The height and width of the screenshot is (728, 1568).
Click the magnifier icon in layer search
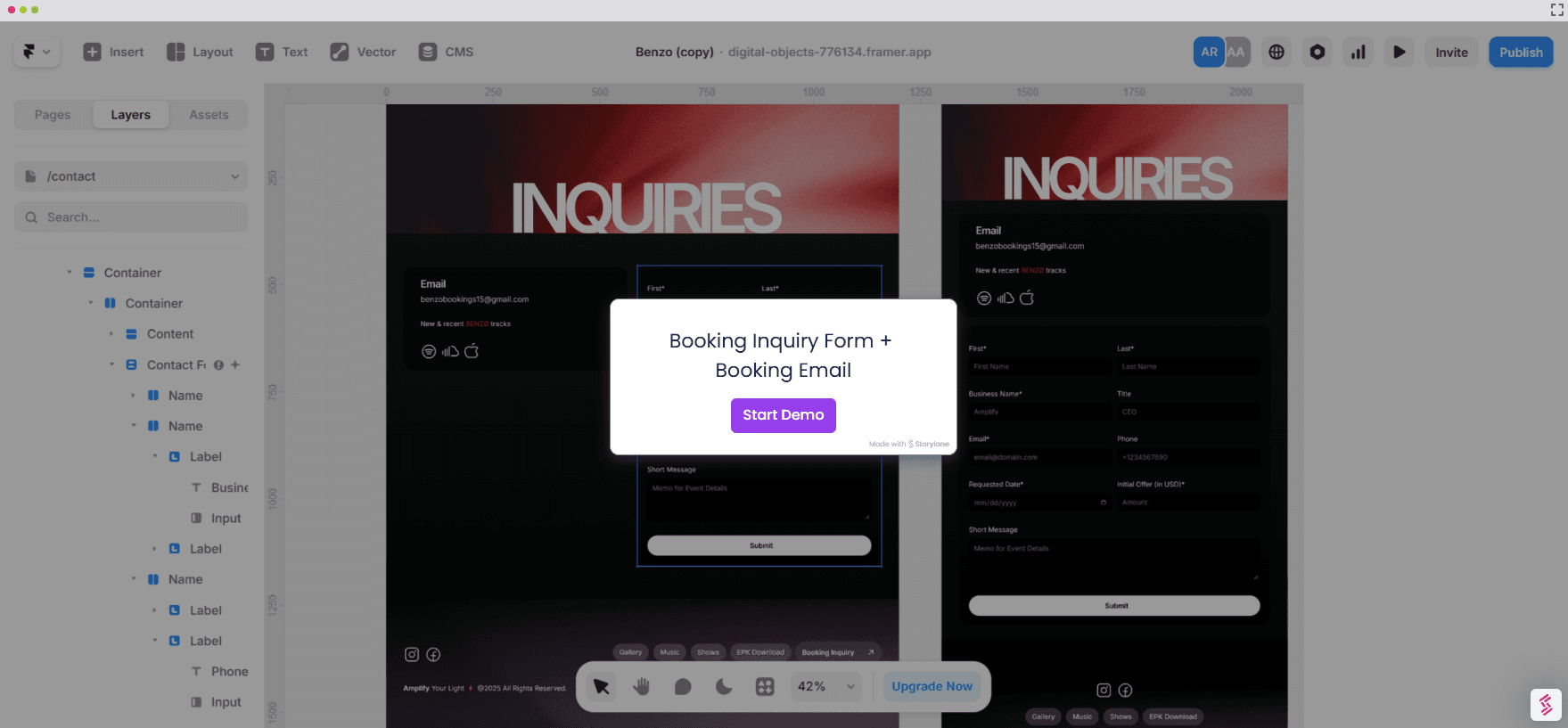click(31, 217)
